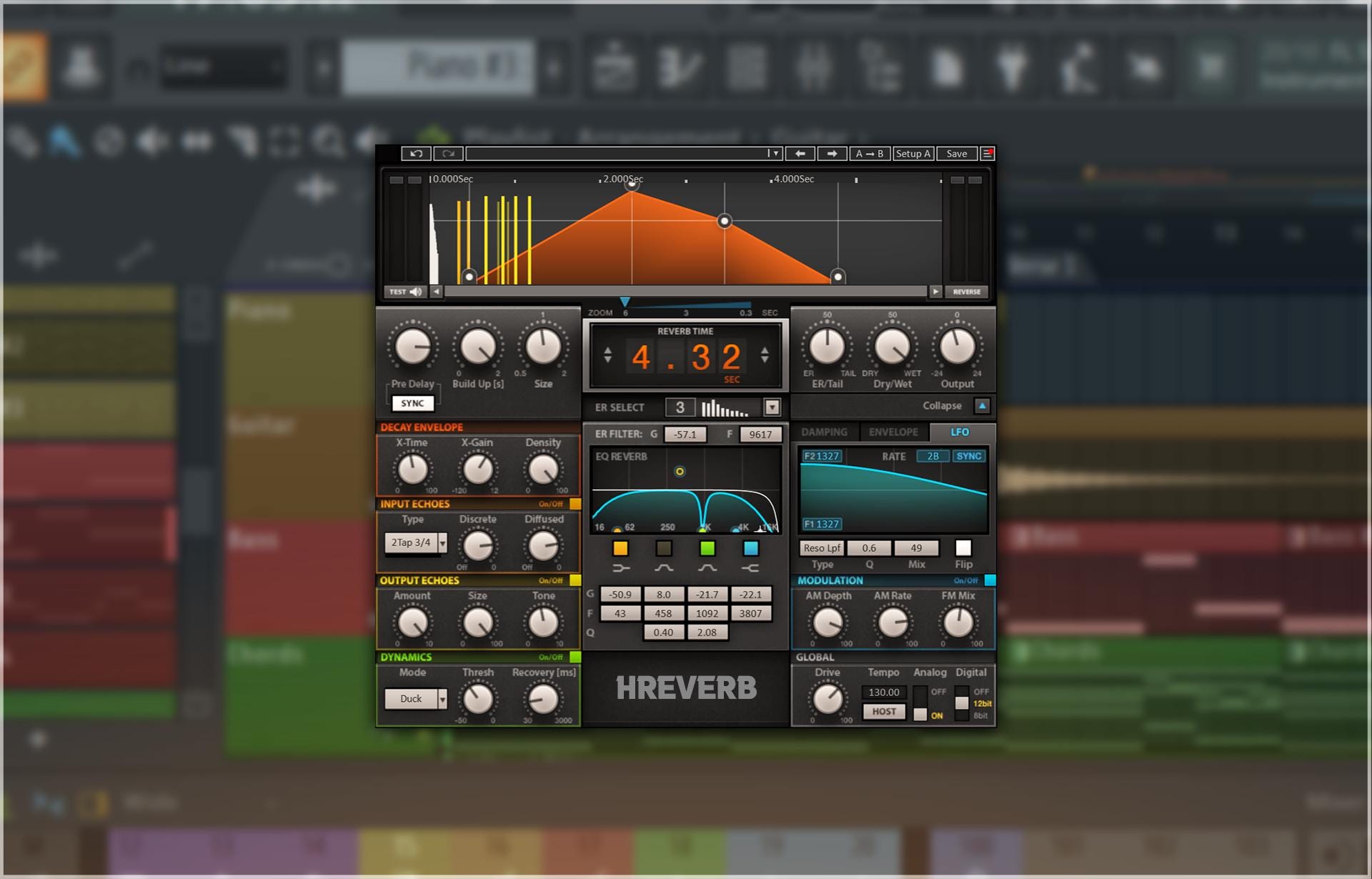Viewport: 1372px width, 879px height.
Task: Click the undo arrow in HReverb toolbar
Action: 417,154
